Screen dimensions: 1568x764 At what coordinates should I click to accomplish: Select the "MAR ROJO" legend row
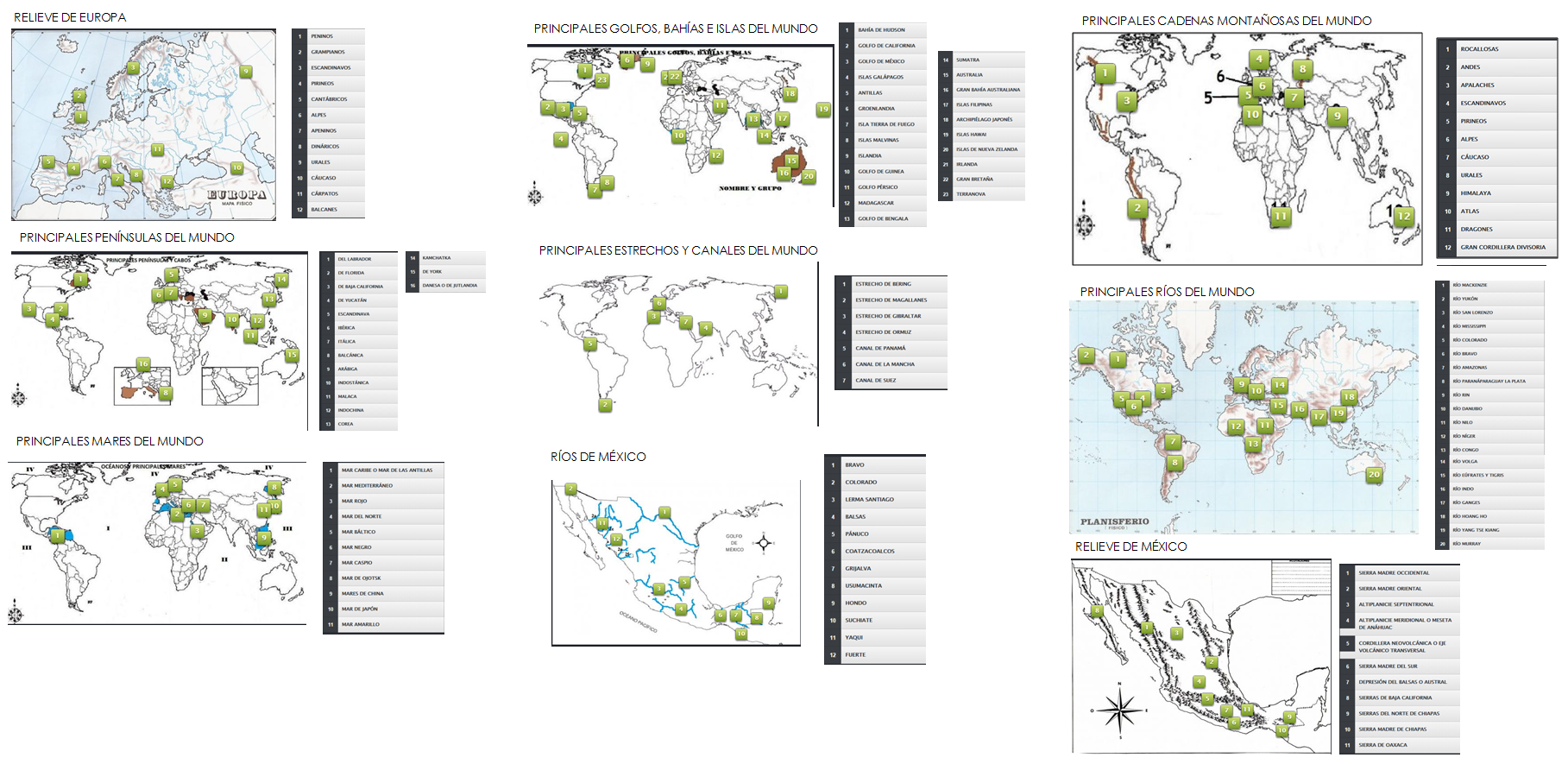coord(384,501)
